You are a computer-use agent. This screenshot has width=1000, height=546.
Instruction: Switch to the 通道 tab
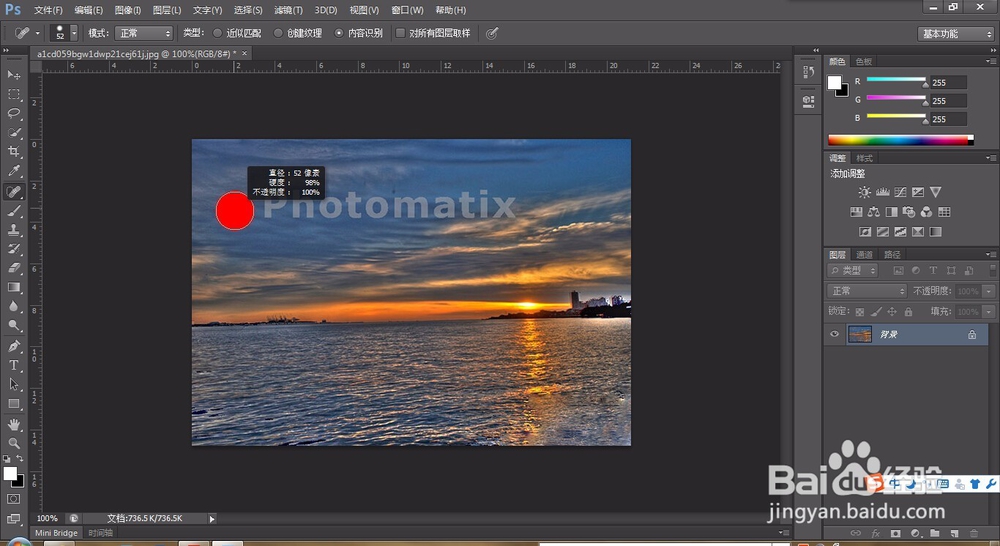point(864,255)
